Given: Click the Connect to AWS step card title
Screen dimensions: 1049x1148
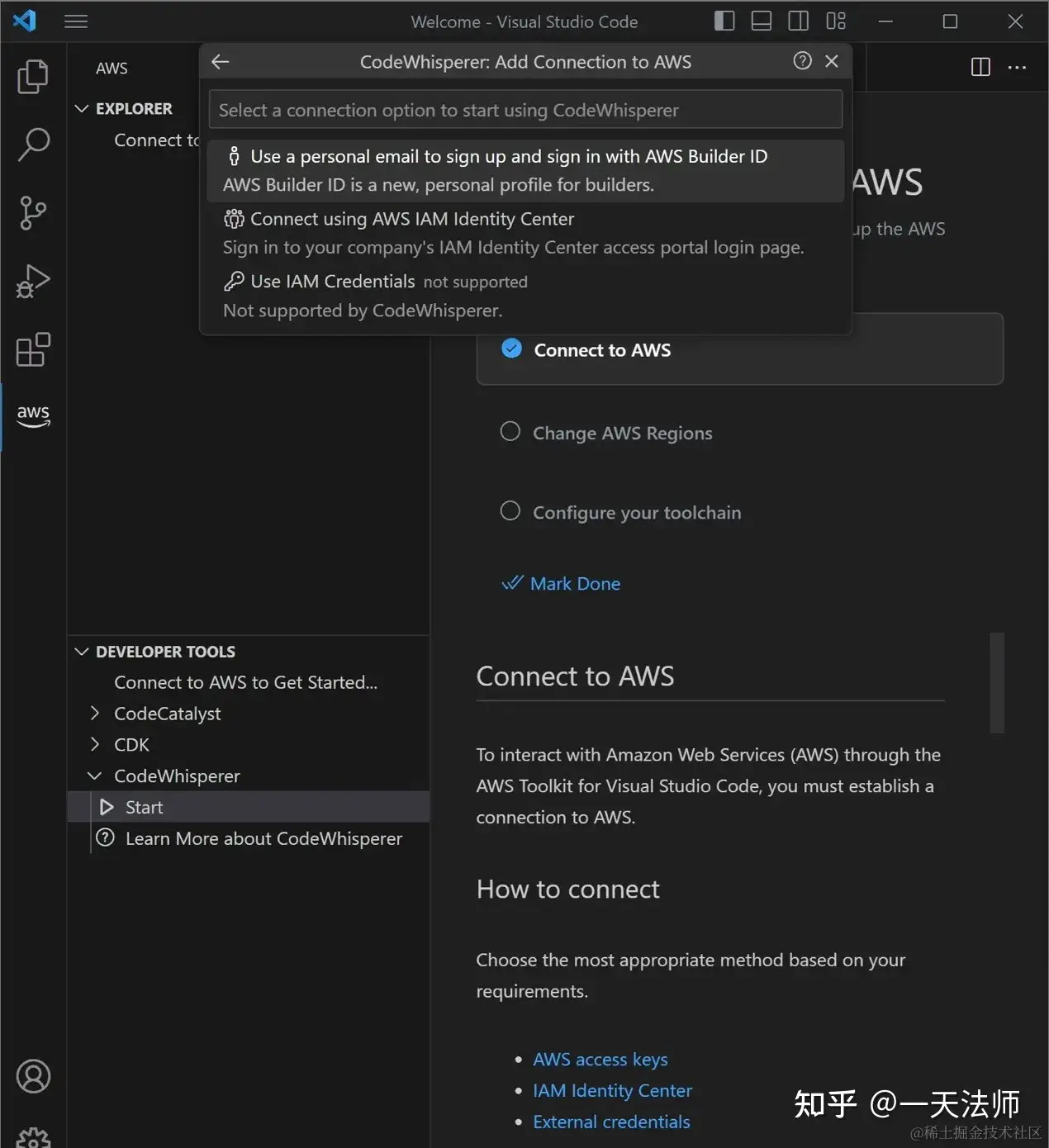Looking at the screenshot, I should point(602,350).
